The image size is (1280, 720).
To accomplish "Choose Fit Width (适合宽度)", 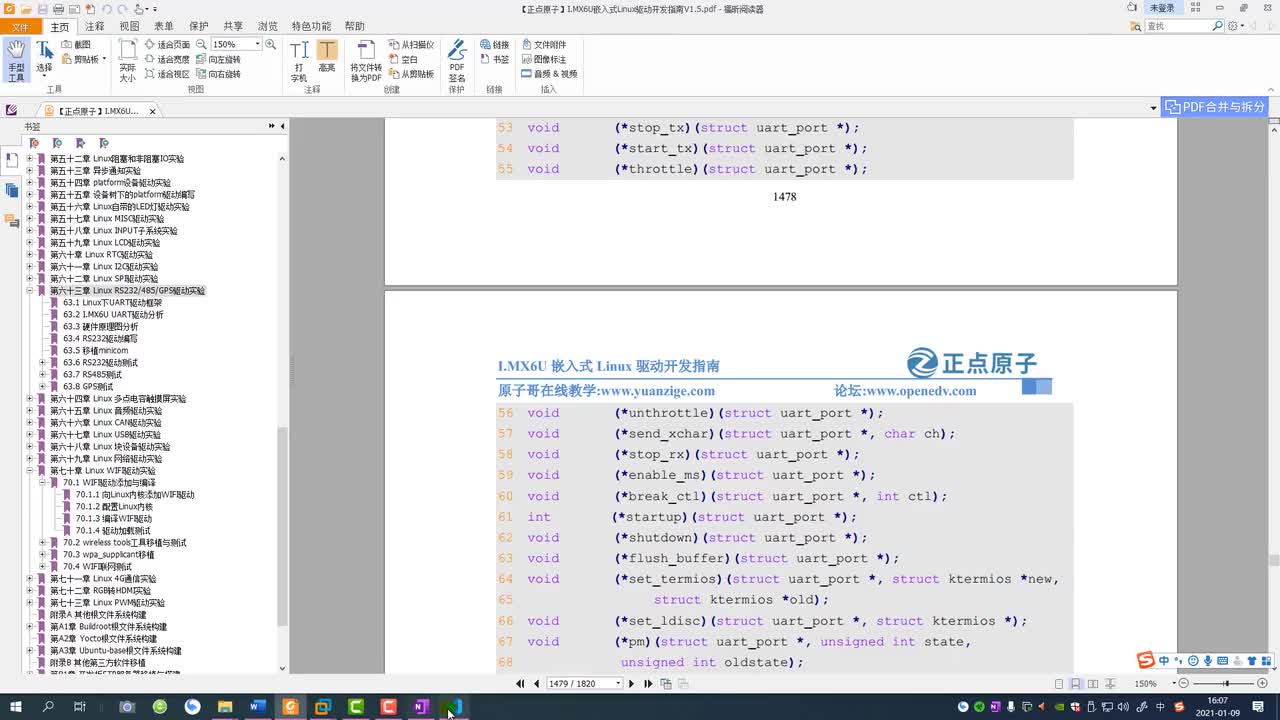I will pos(166,59).
